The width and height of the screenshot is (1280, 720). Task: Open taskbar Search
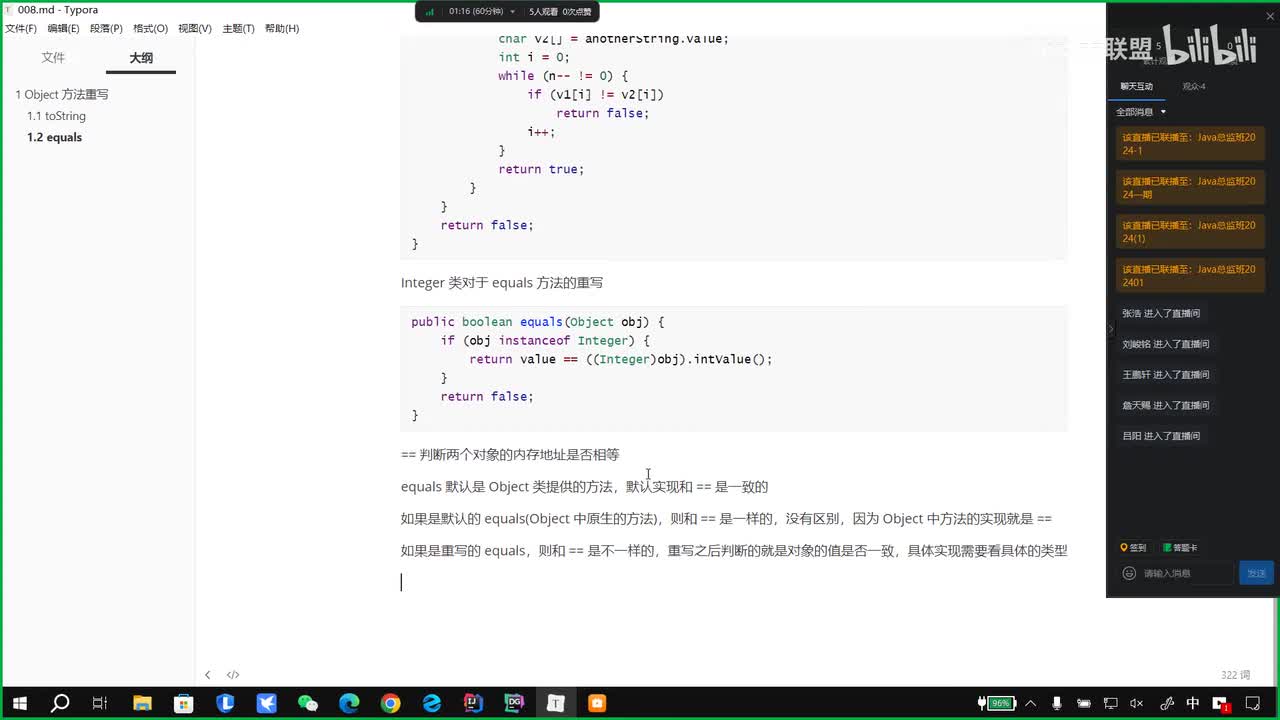point(60,703)
